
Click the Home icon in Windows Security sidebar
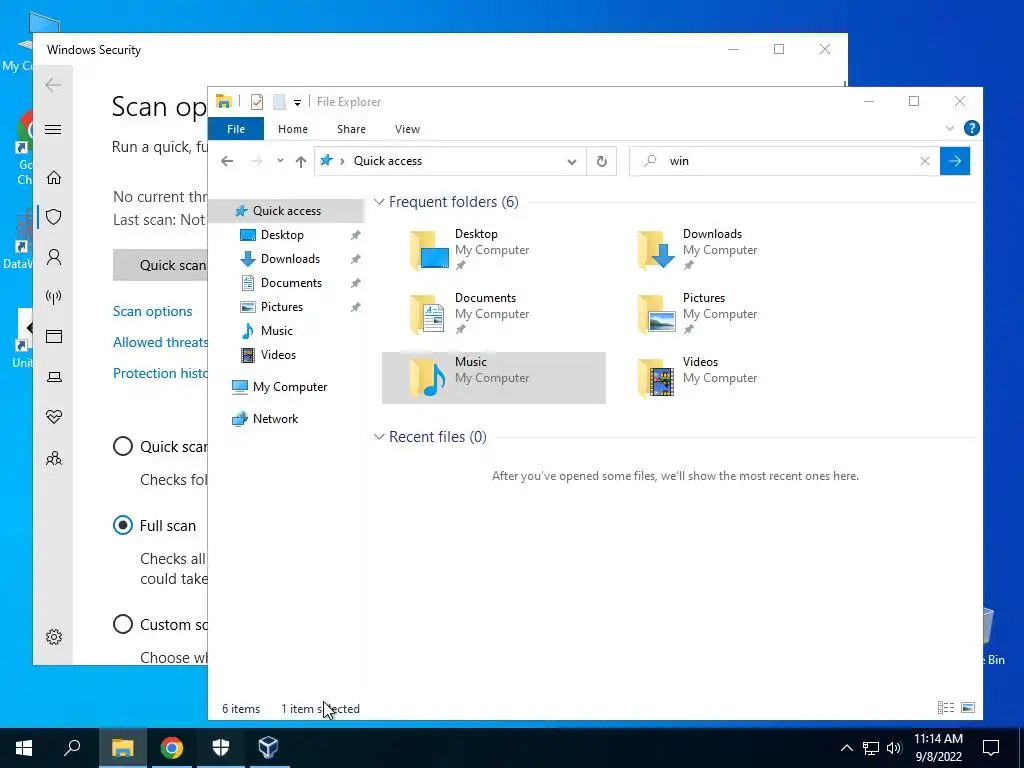click(x=54, y=177)
